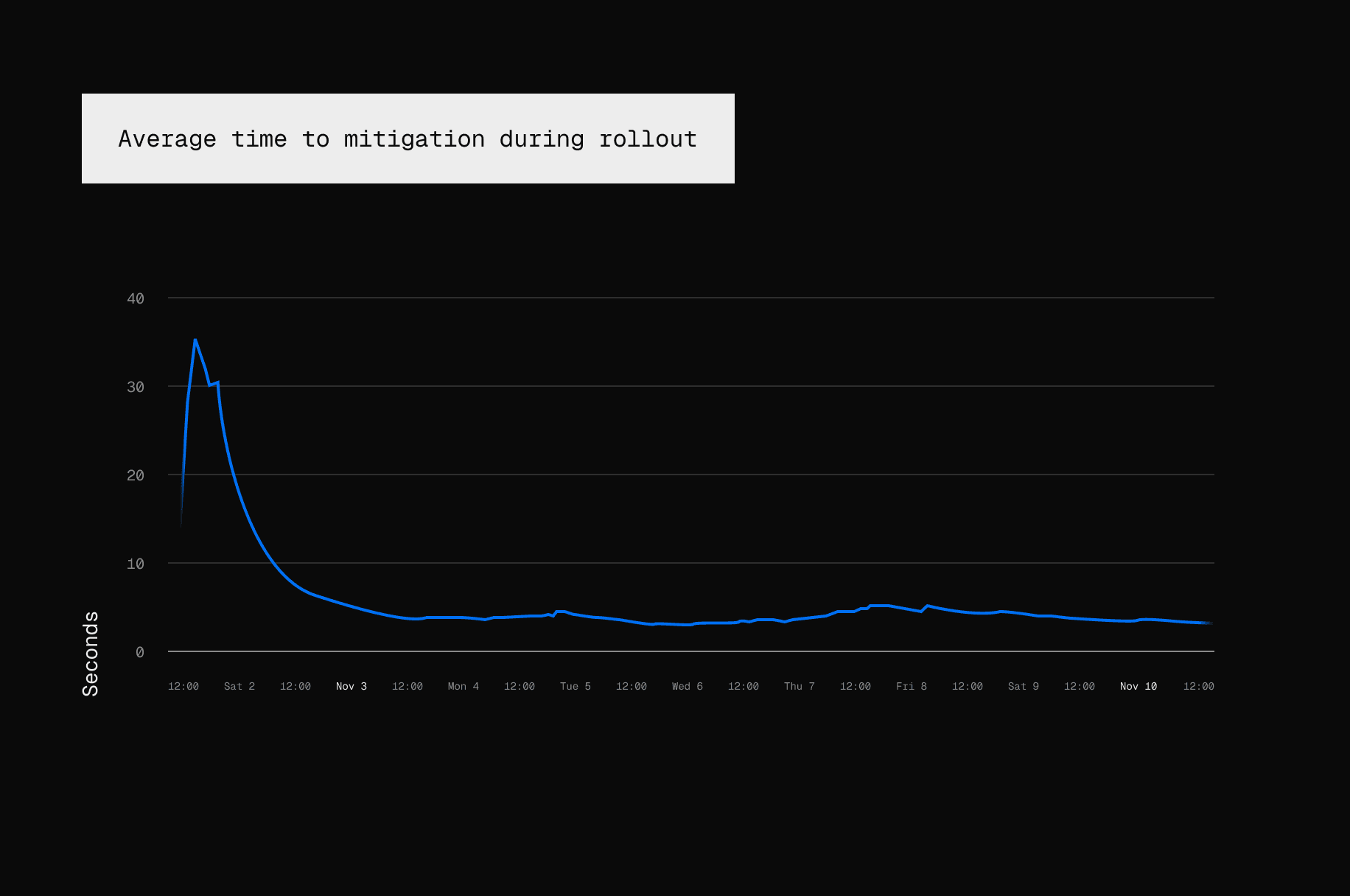Image resolution: width=1350 pixels, height=896 pixels.
Task: Pick the 'Wed 6' axis label
Action: [x=688, y=686]
